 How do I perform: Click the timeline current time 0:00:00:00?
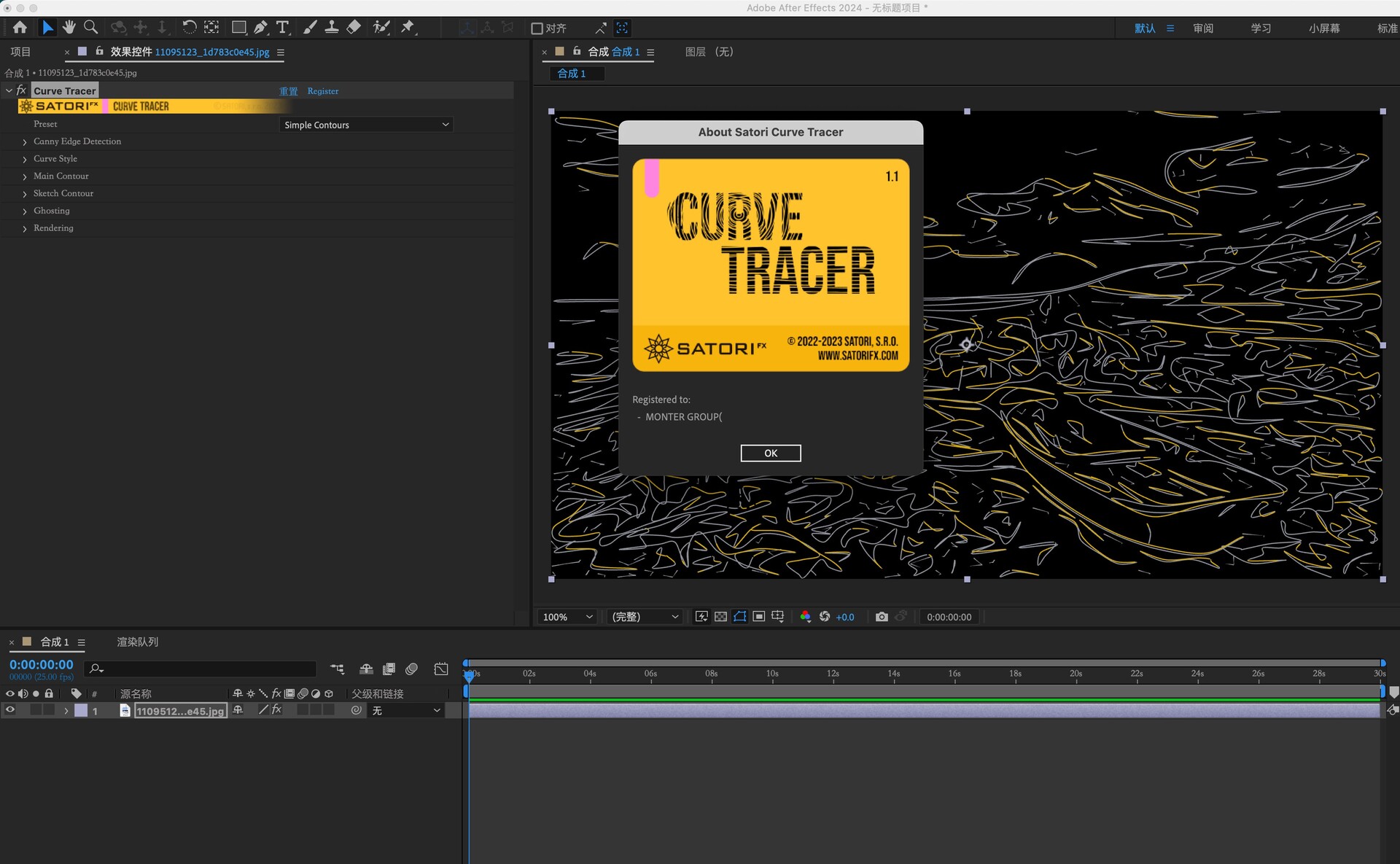pos(41,664)
